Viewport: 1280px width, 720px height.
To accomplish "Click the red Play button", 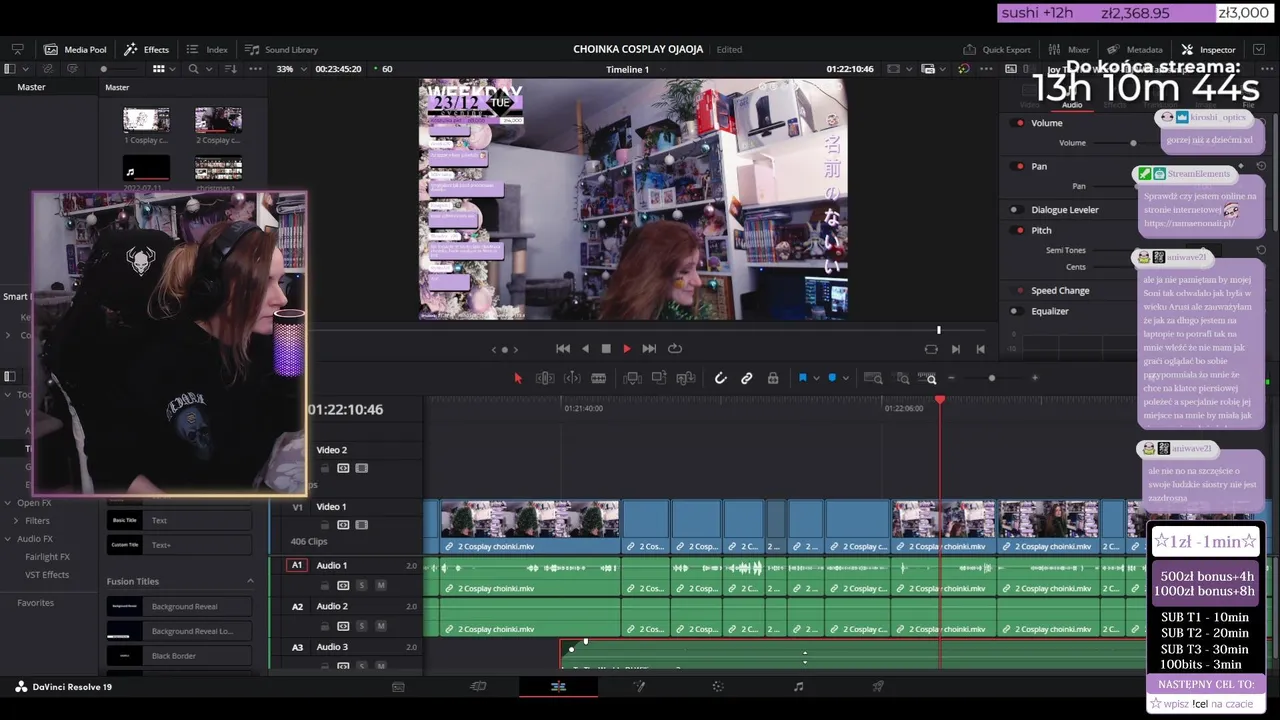I will click(x=627, y=348).
